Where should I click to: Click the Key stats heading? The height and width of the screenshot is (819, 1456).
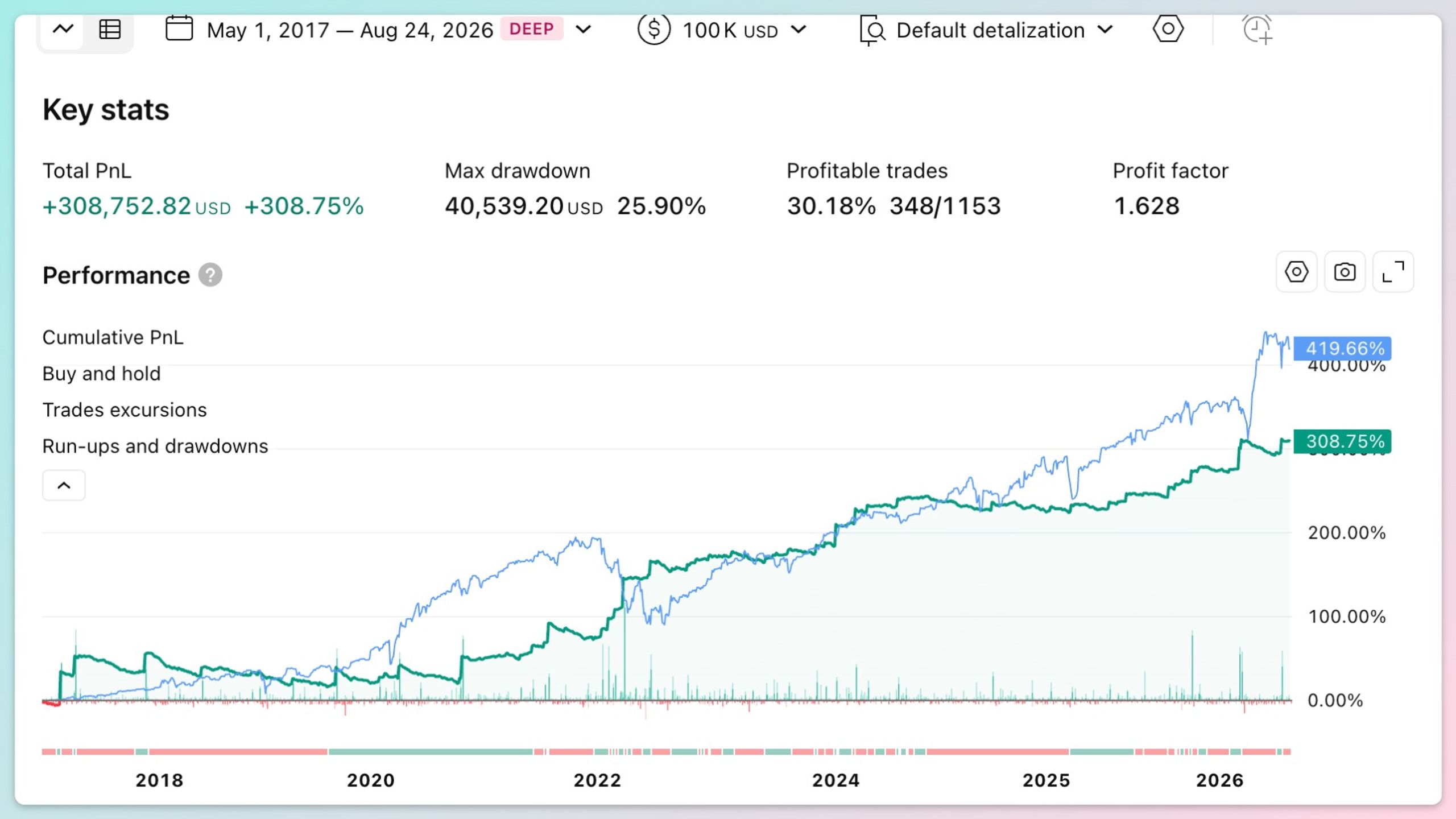click(x=106, y=110)
